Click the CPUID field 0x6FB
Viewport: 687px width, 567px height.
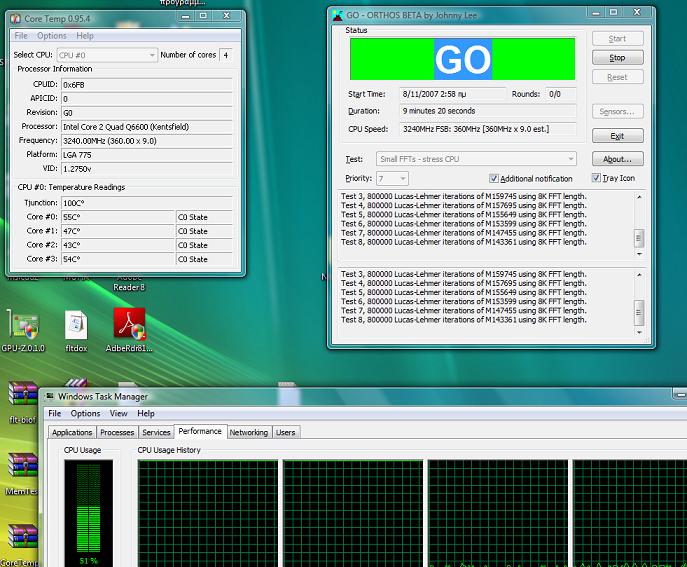(146, 85)
